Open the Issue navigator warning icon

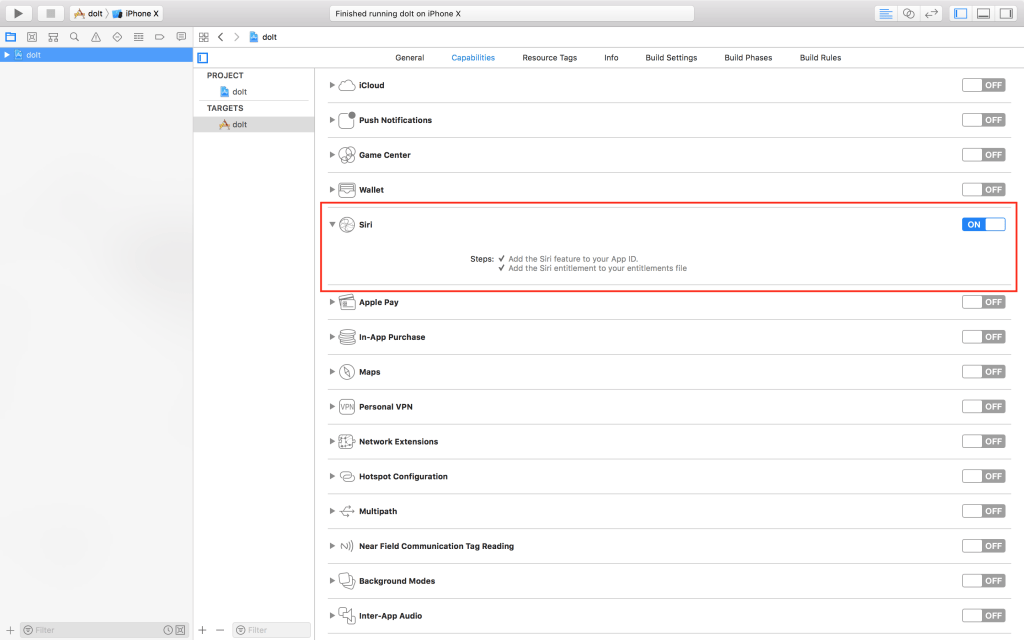coord(96,36)
